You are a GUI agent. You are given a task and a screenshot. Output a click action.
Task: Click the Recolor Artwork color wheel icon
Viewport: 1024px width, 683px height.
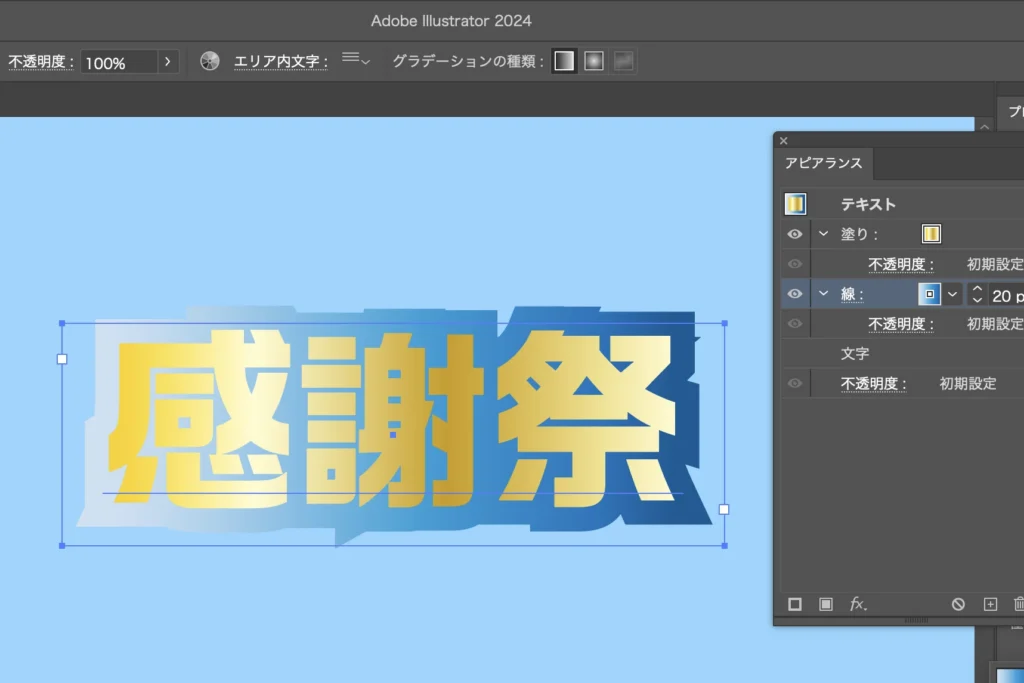pos(209,61)
